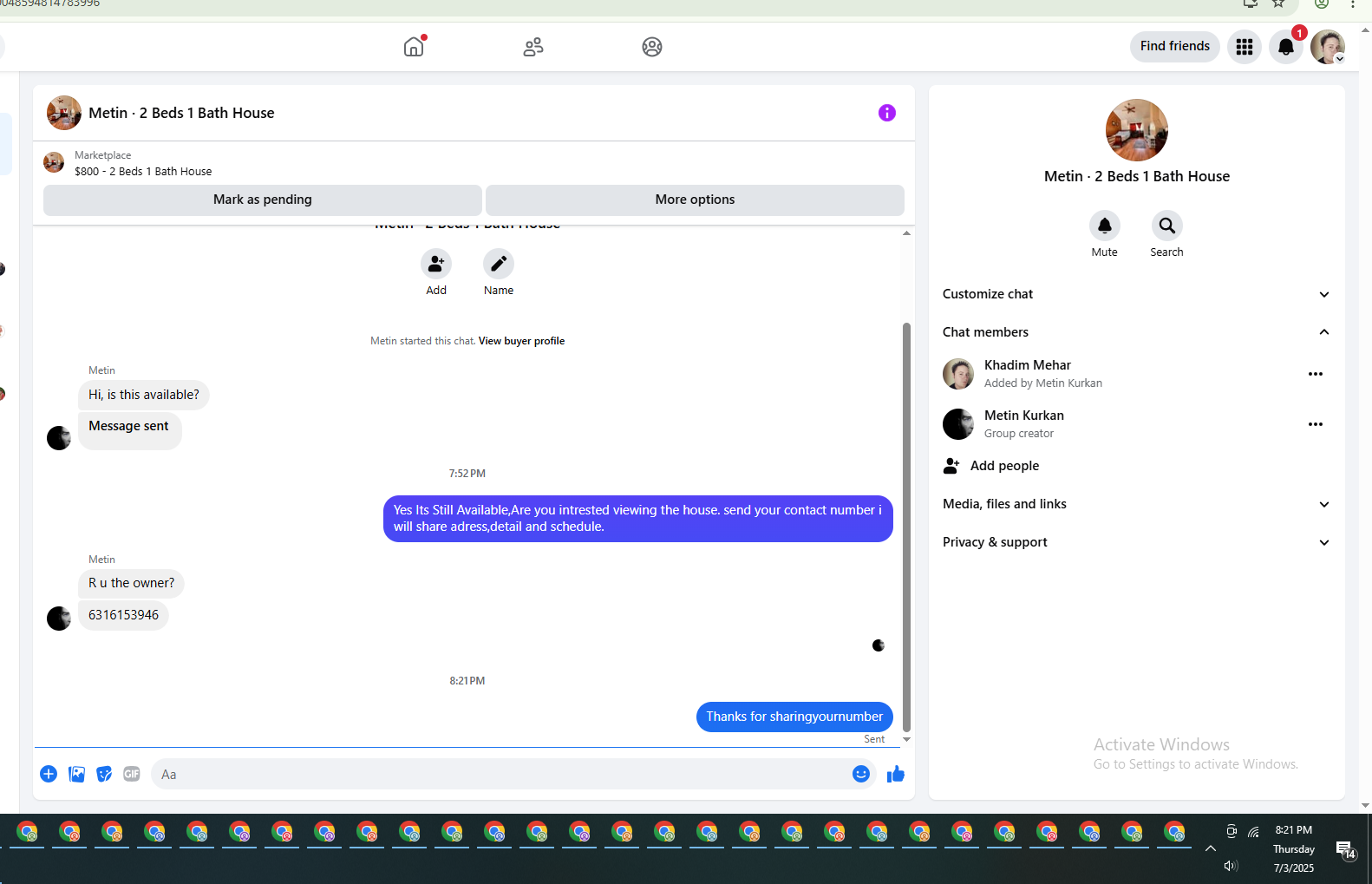The height and width of the screenshot is (884, 1372).
Task: Expand Privacy & support section
Action: pos(1136,542)
